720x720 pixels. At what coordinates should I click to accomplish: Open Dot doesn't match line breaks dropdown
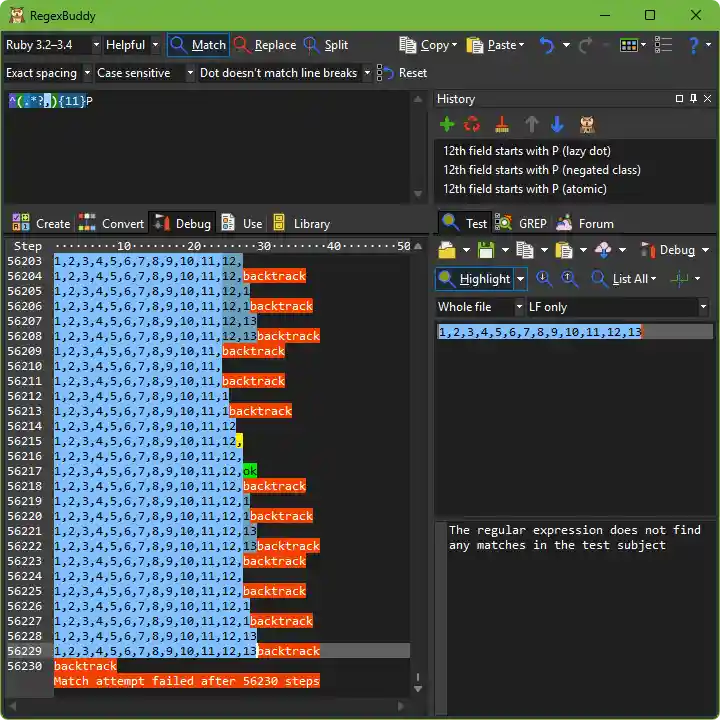pos(367,73)
